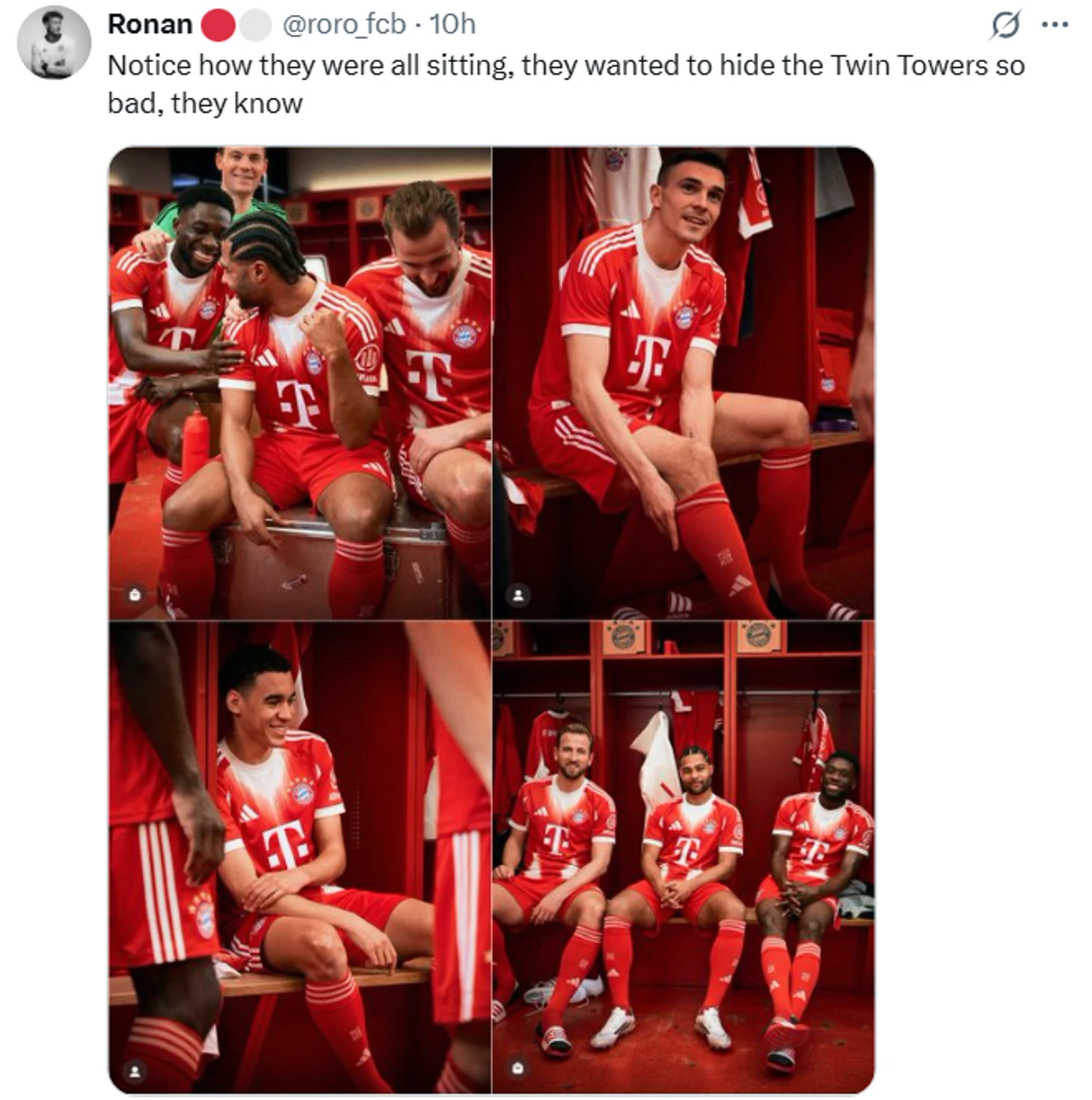Open bottom-right photo of three seated players
Viewport: 1092px width, 1100px height.
pos(684,857)
